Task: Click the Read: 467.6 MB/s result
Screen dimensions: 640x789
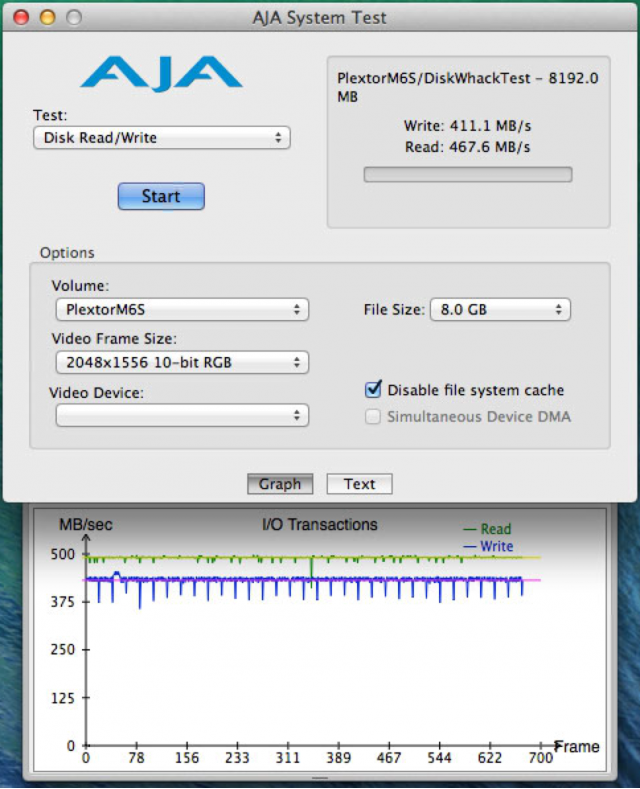Action: click(x=467, y=147)
